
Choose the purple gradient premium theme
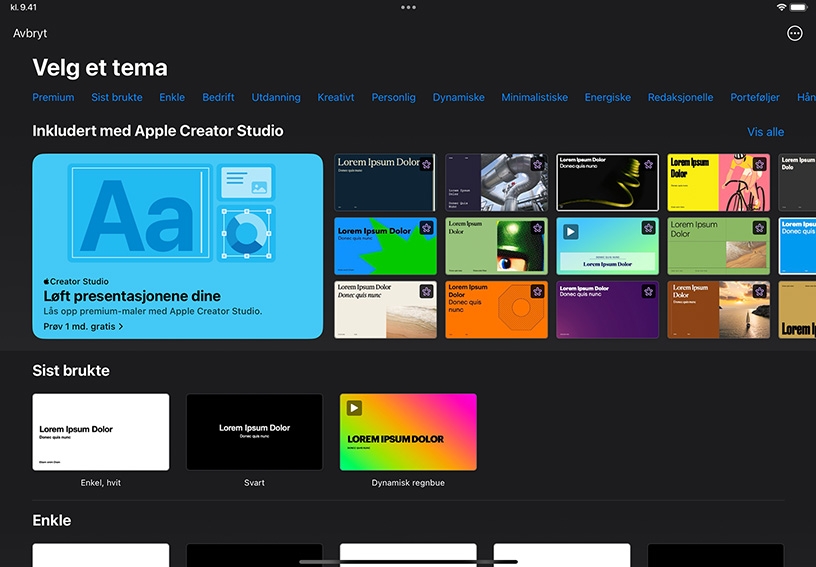(607, 310)
